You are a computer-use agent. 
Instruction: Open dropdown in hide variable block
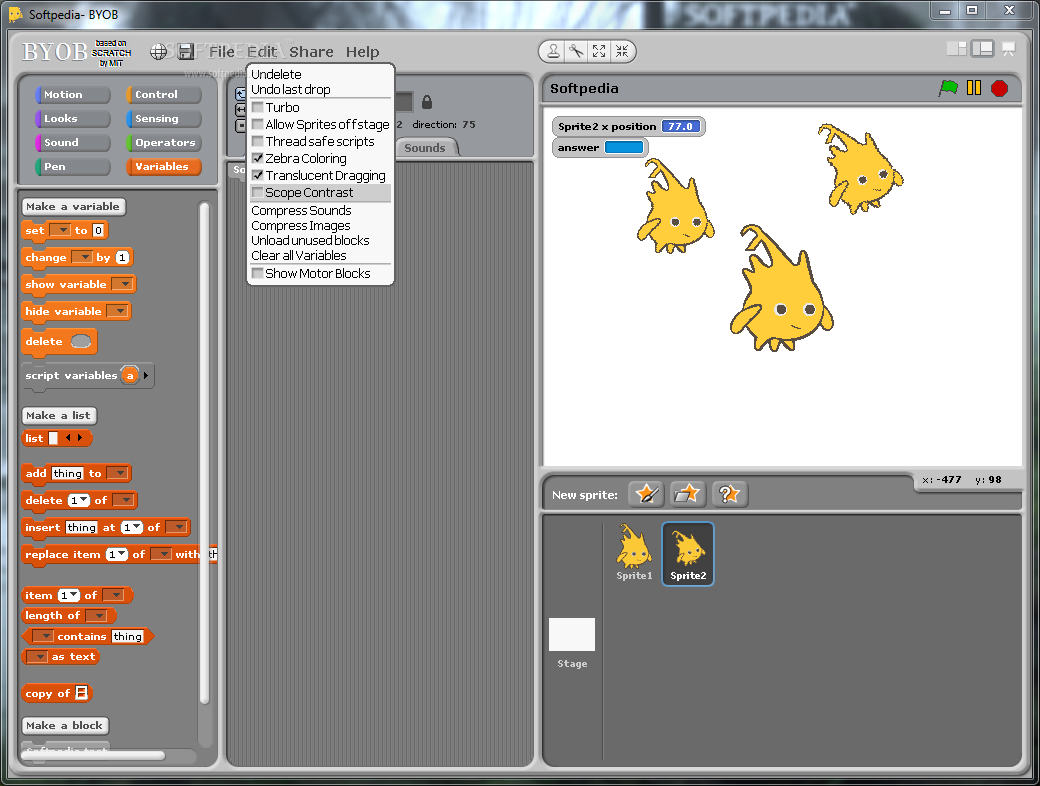[117, 311]
